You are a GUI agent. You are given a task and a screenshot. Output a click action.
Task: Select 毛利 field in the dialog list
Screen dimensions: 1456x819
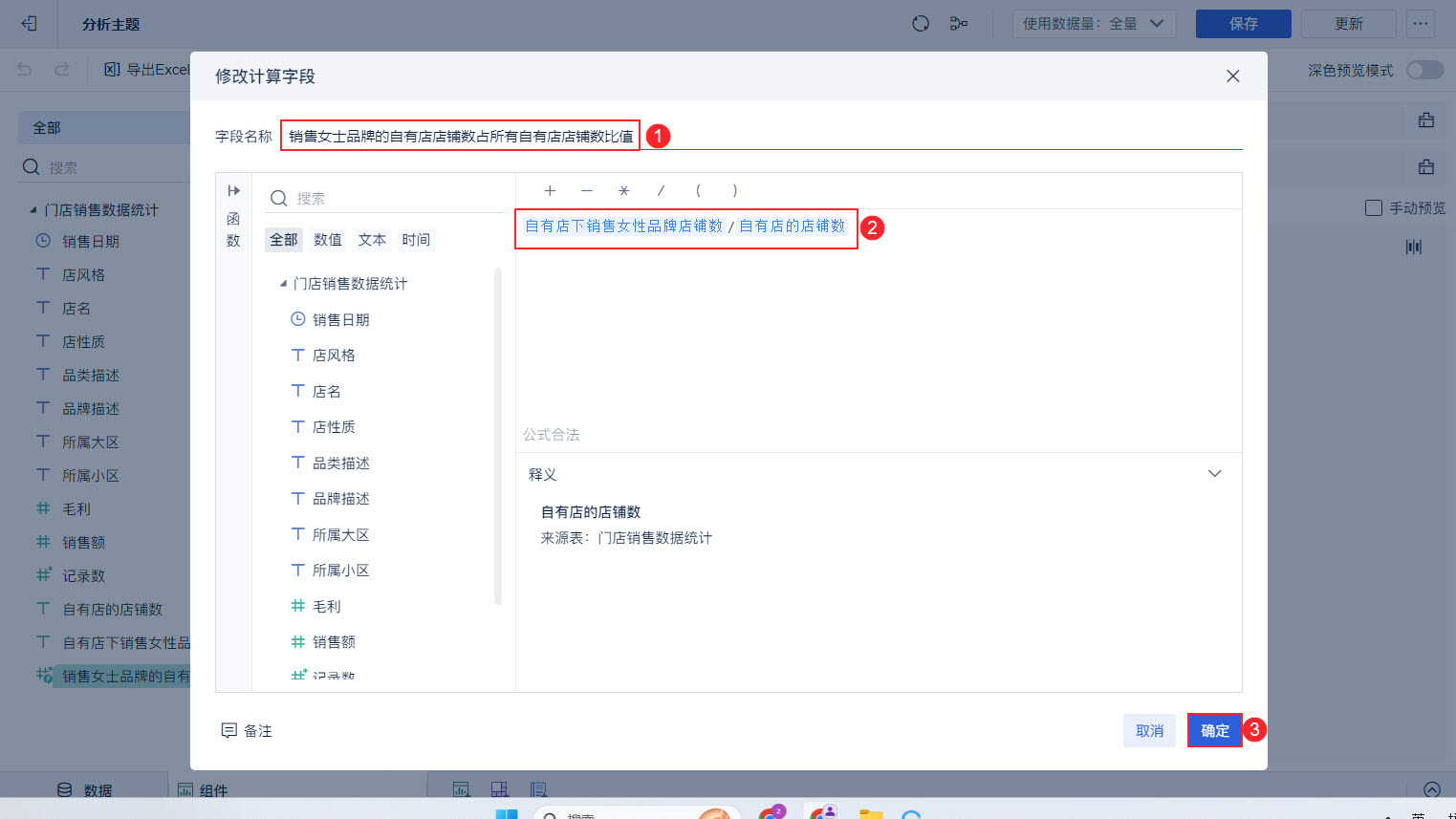(x=326, y=606)
